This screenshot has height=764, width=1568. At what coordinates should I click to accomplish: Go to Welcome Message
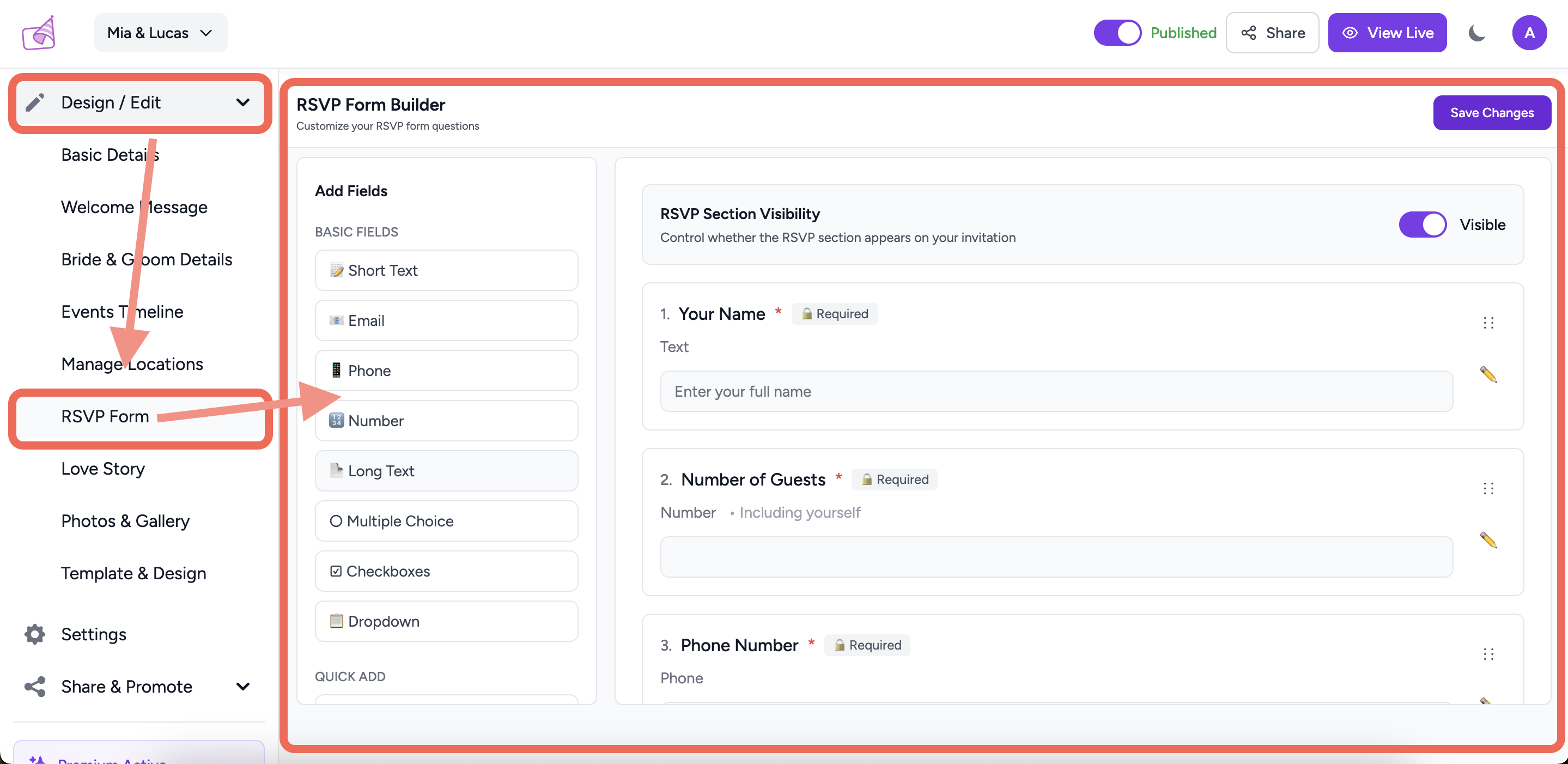click(x=134, y=207)
